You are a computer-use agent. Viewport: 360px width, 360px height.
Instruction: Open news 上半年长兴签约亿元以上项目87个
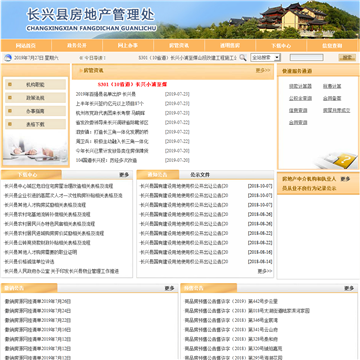pyautogui.click(x=110, y=103)
